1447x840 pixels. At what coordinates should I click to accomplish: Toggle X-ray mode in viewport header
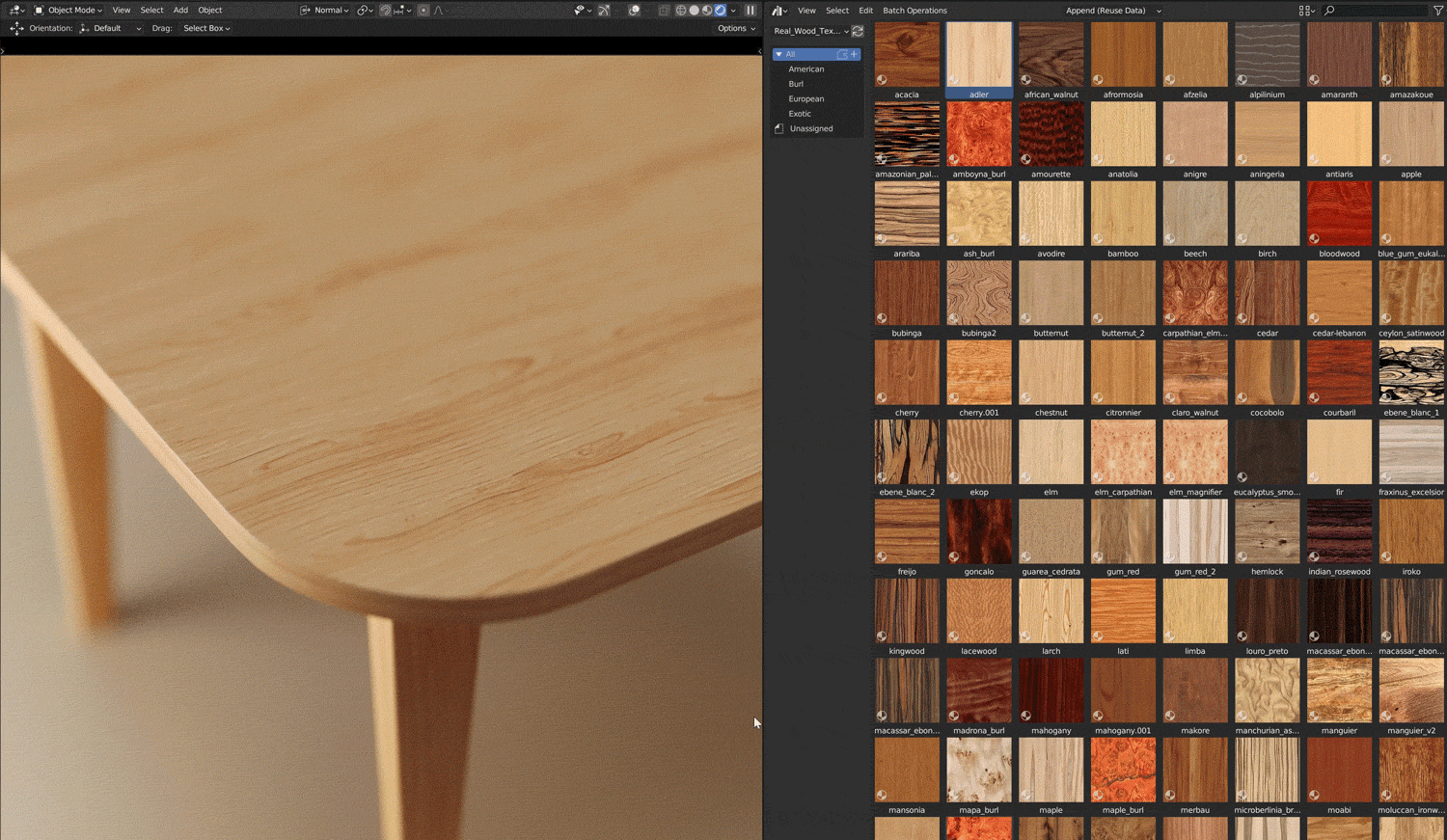tap(664, 11)
